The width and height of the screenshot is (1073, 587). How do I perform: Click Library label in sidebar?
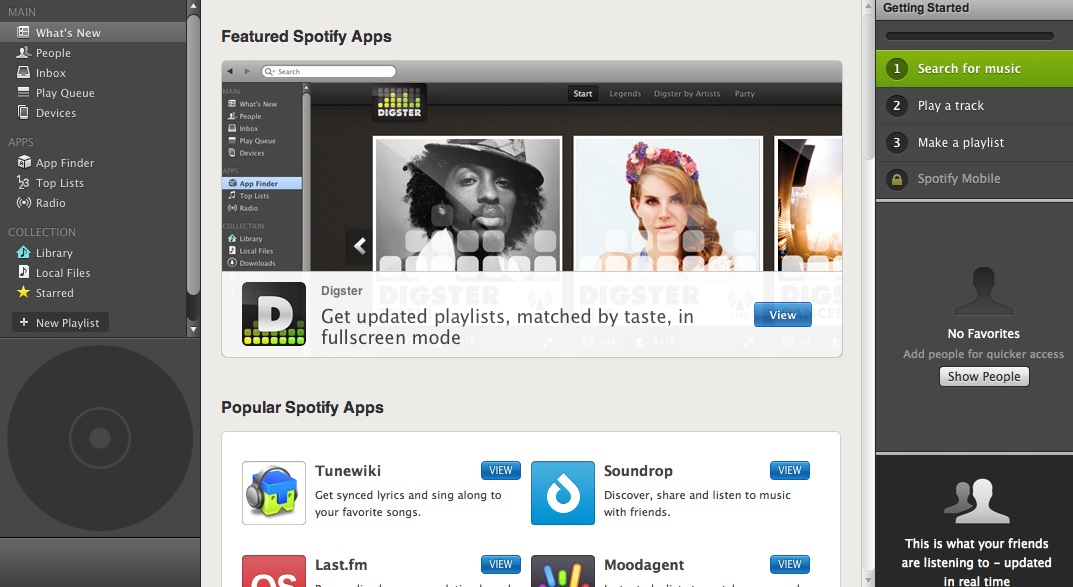coord(54,252)
